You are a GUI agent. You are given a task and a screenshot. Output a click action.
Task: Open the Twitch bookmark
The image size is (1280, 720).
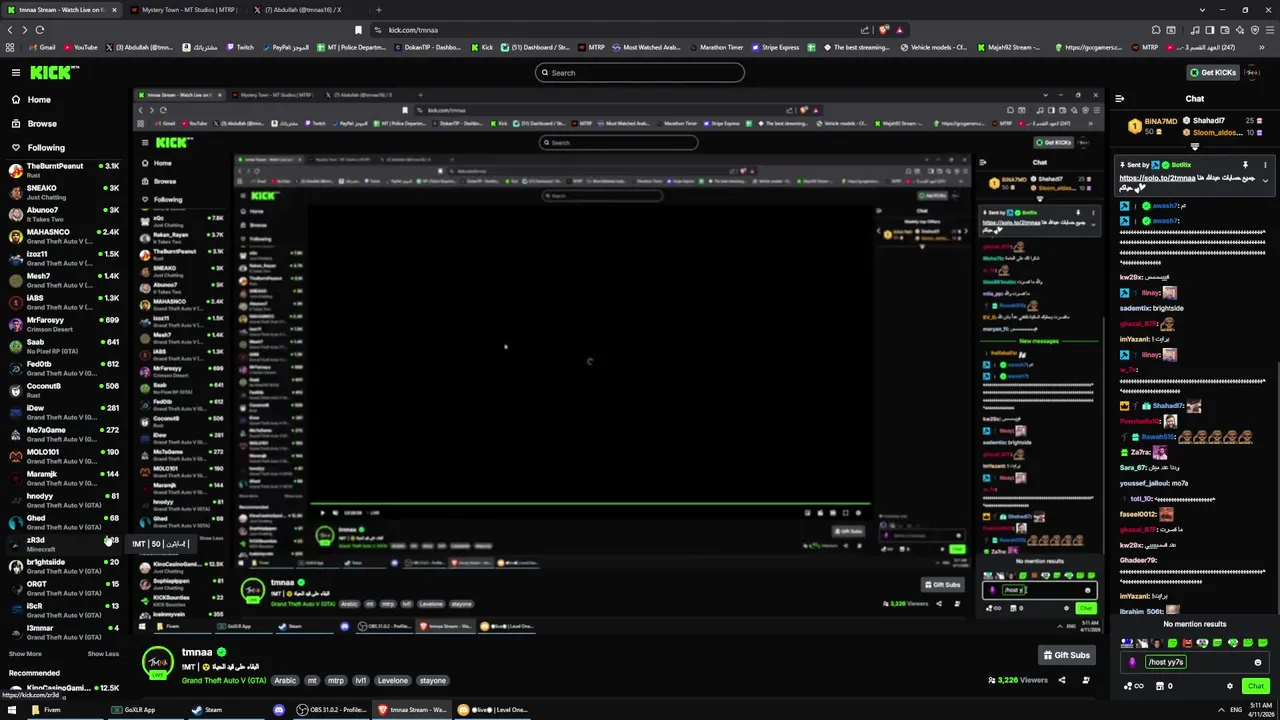pyautogui.click(x=240, y=47)
